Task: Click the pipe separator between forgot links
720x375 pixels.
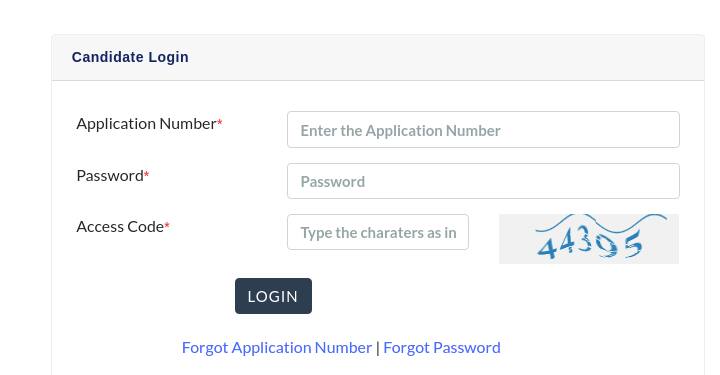Action: (x=377, y=348)
